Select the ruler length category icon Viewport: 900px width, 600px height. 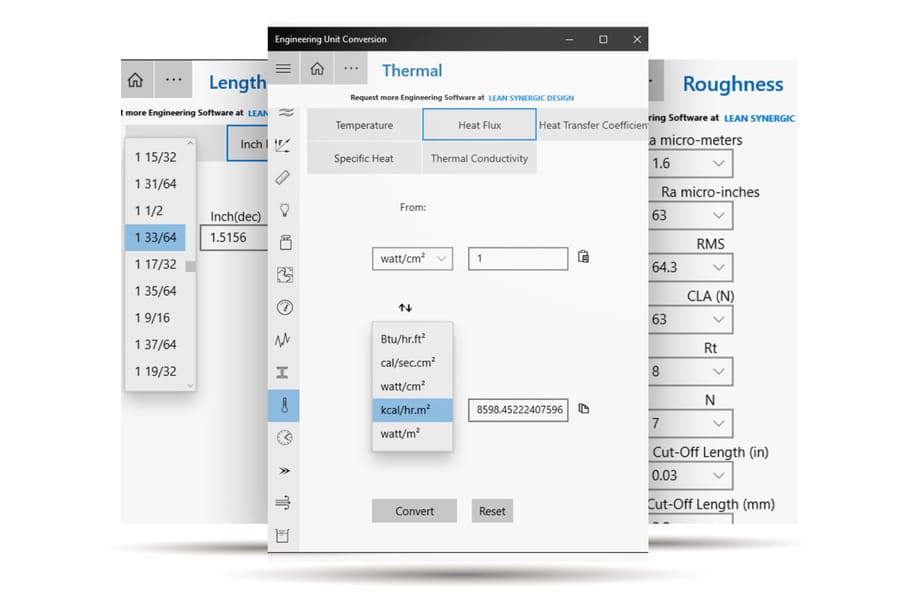pyautogui.click(x=283, y=177)
